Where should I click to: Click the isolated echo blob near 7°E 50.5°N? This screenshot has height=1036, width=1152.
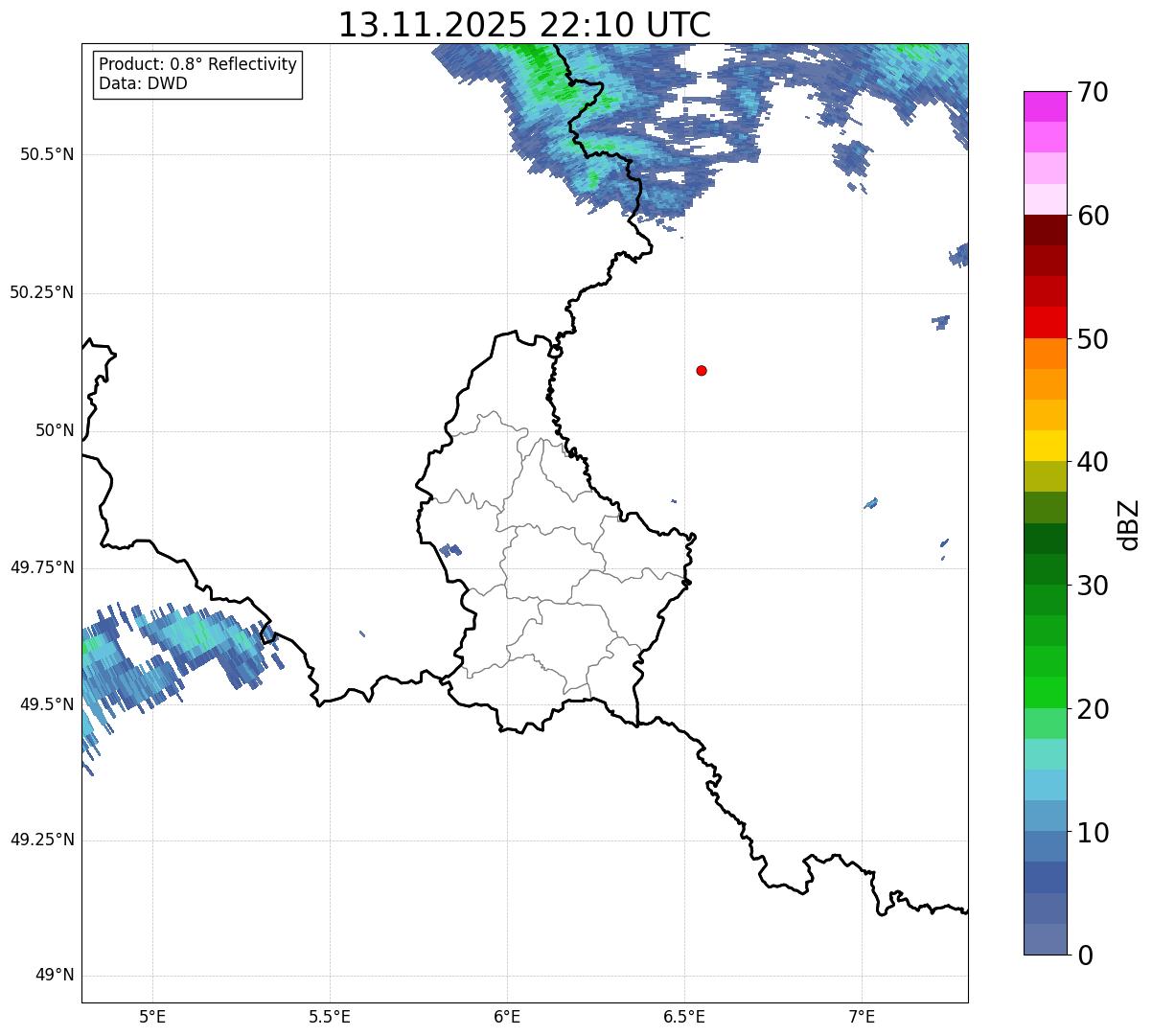[851, 159]
